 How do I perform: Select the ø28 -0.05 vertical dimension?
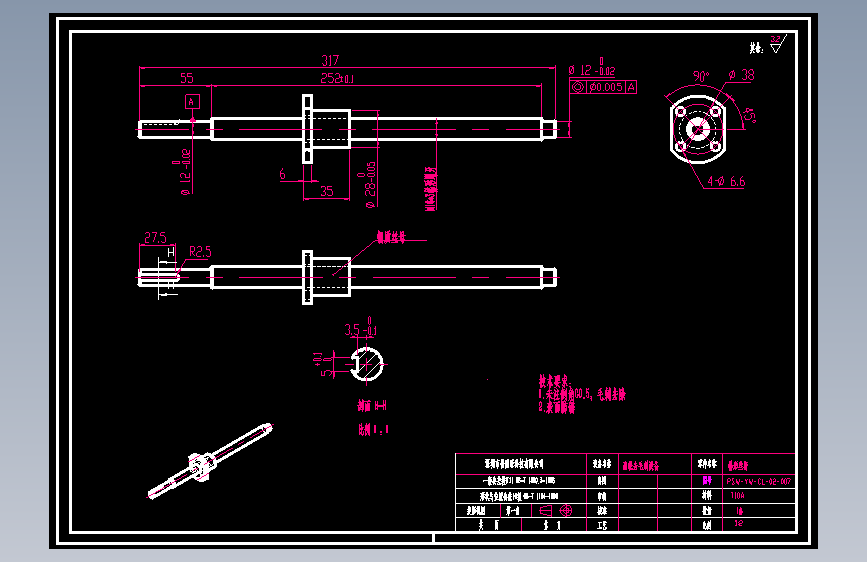368,184
